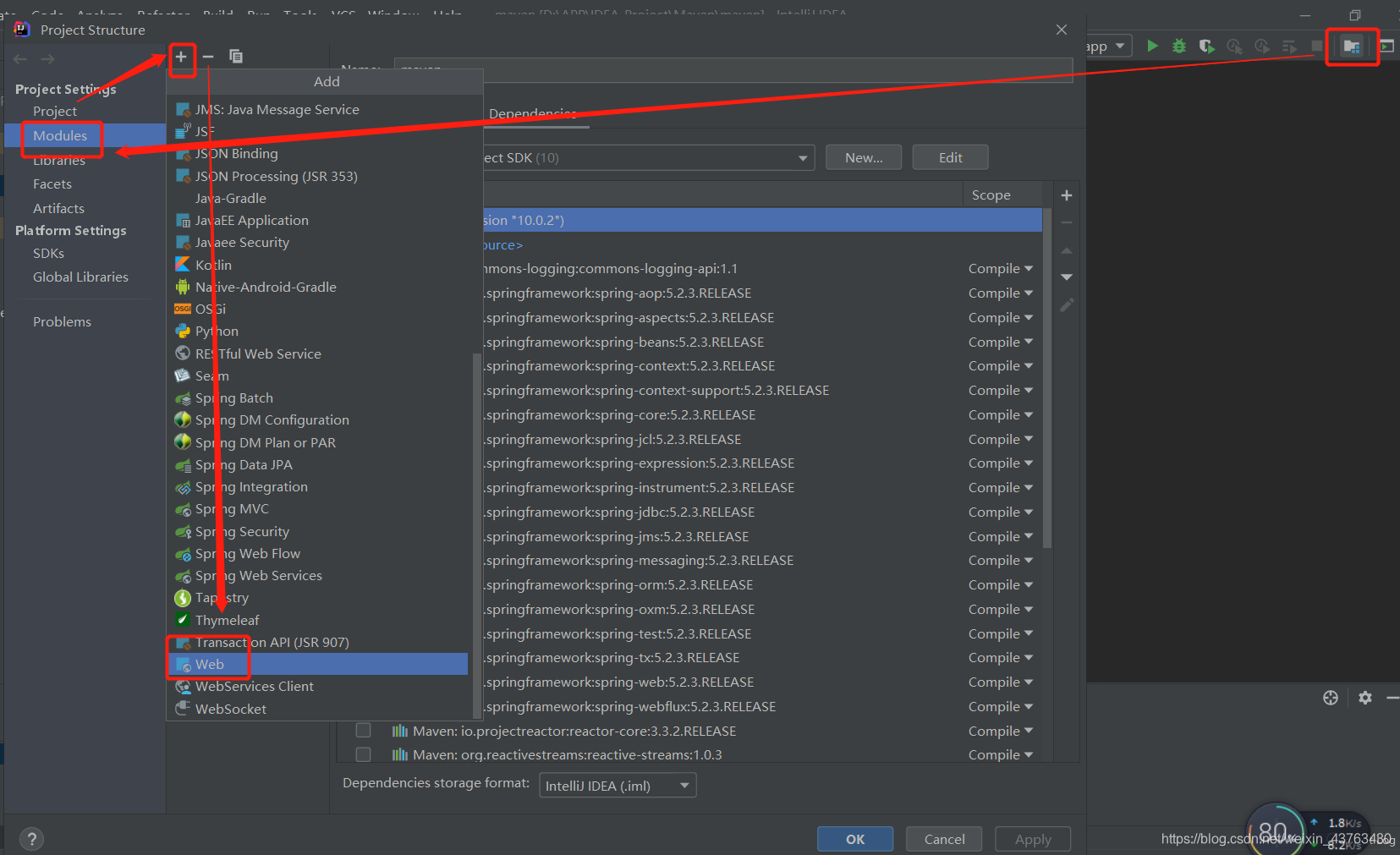Select Spring MVC in the Add list
Image resolution: width=1400 pixels, height=855 pixels.
pos(317,509)
